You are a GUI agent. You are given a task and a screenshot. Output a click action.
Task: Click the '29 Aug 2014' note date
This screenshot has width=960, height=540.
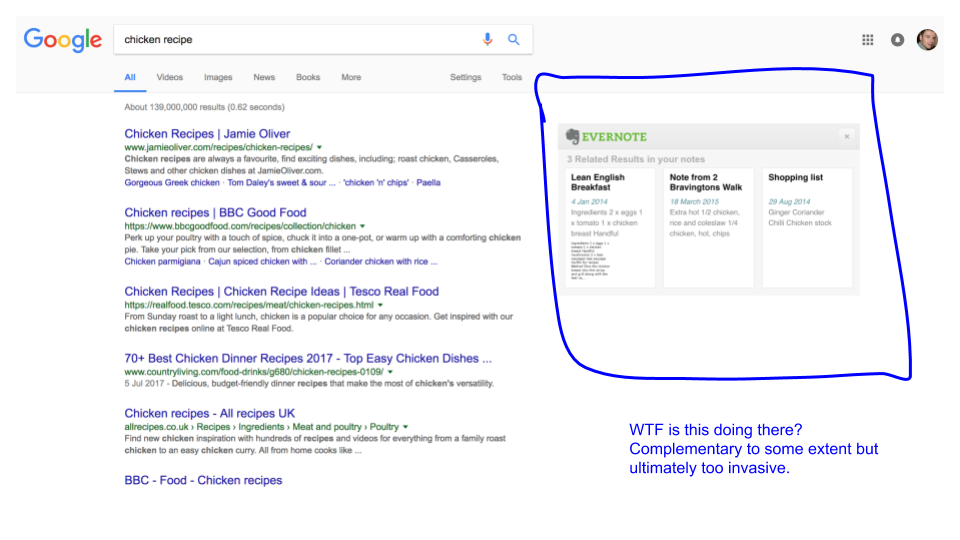tap(789, 201)
